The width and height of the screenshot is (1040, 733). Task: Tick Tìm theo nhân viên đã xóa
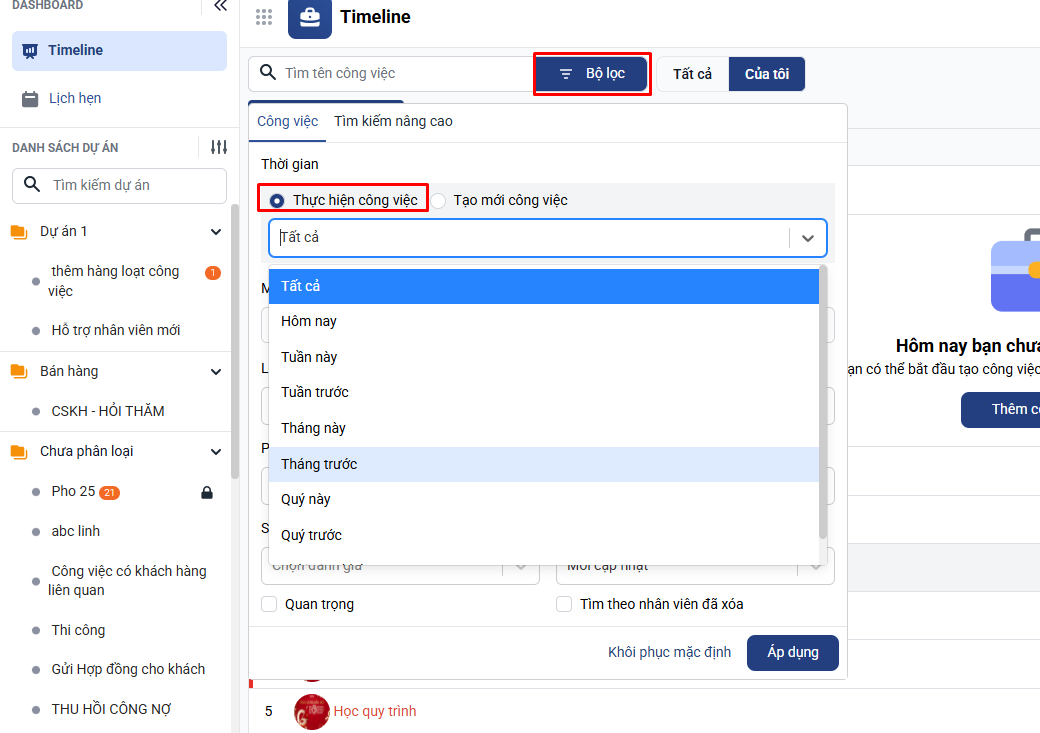[564, 604]
